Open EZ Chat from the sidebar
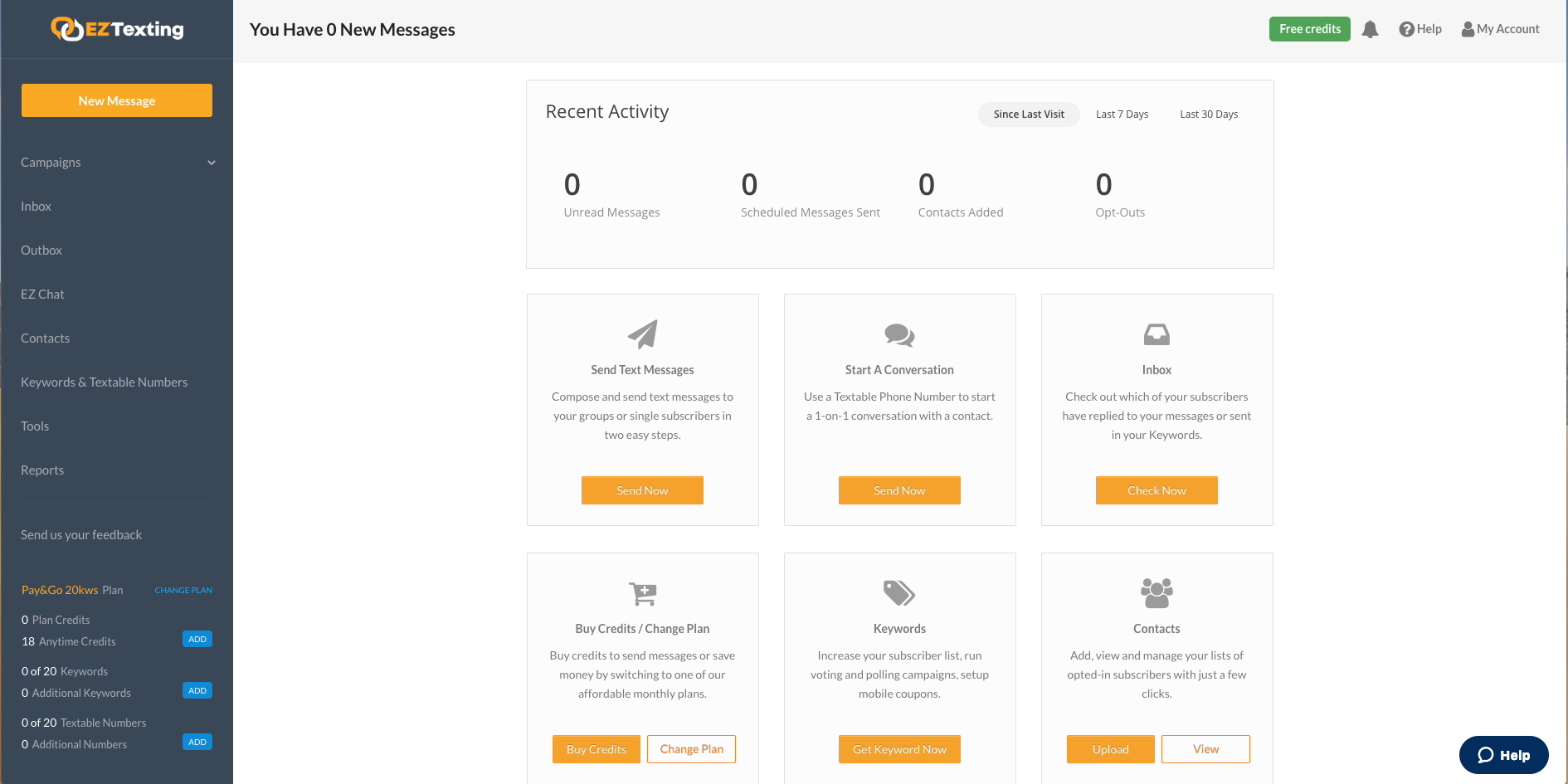 (x=42, y=295)
